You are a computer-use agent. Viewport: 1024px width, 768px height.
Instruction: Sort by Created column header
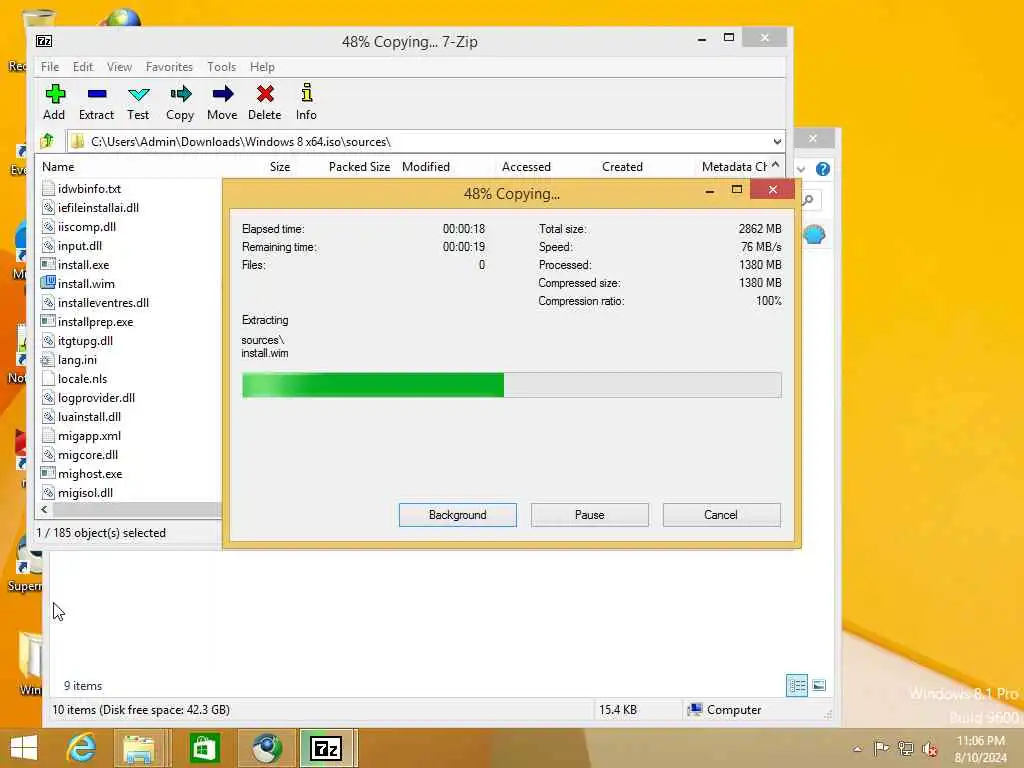tap(622, 167)
